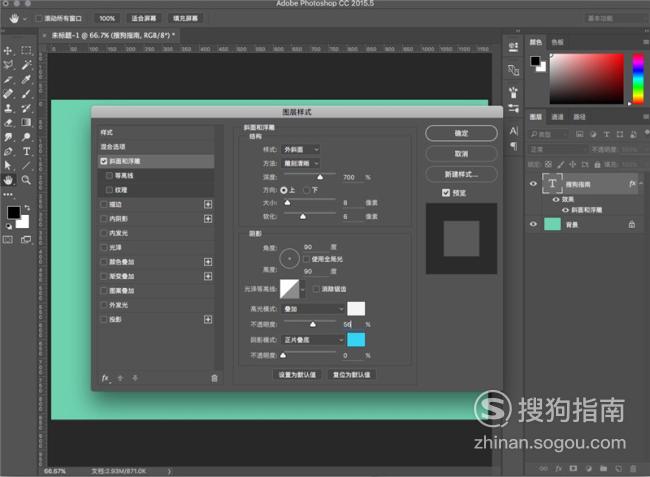Image resolution: width=650 pixels, height=477 pixels.
Task: Select the Hand tool in toolbox
Action: [8, 180]
